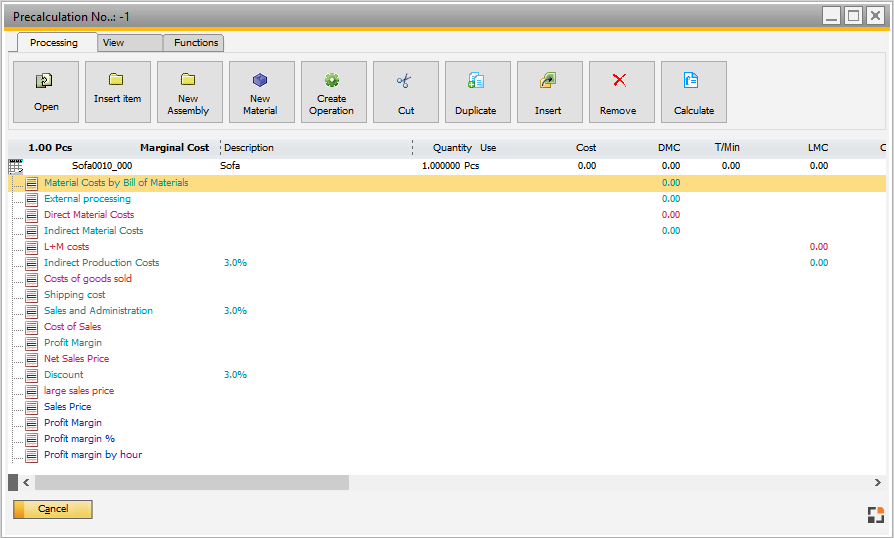
Task: Select Material Costs by Bill of Materials
Action: [116, 183]
